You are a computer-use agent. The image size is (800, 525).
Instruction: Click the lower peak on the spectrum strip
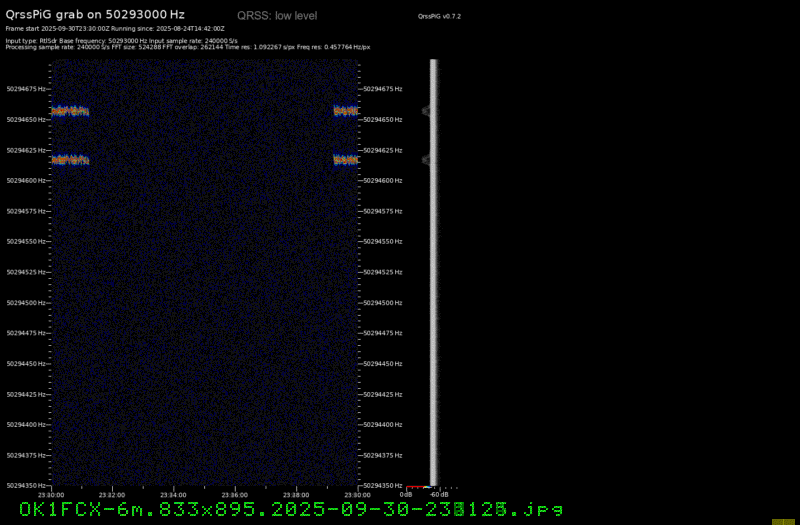[x=426, y=160]
